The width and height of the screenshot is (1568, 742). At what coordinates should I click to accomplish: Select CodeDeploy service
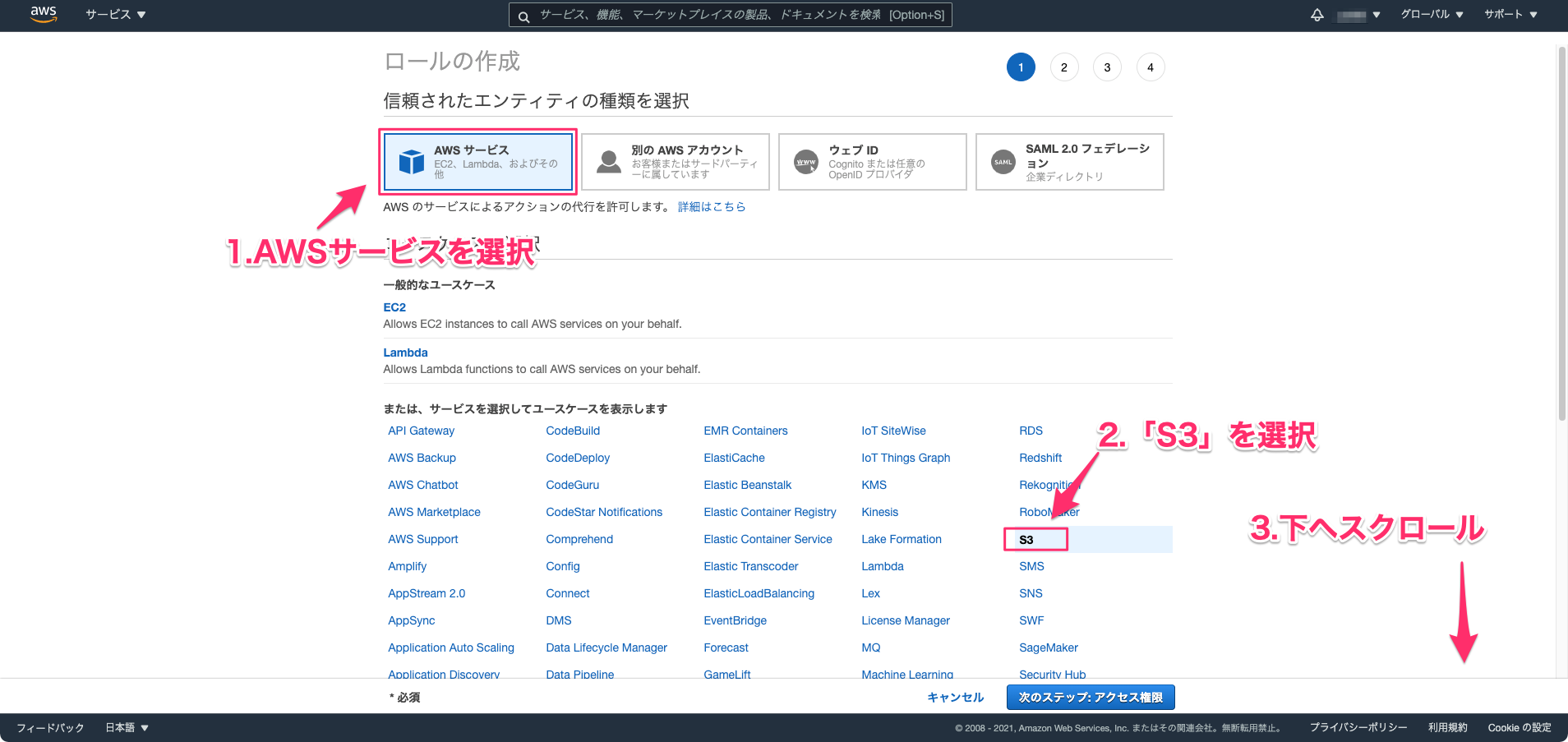578,458
